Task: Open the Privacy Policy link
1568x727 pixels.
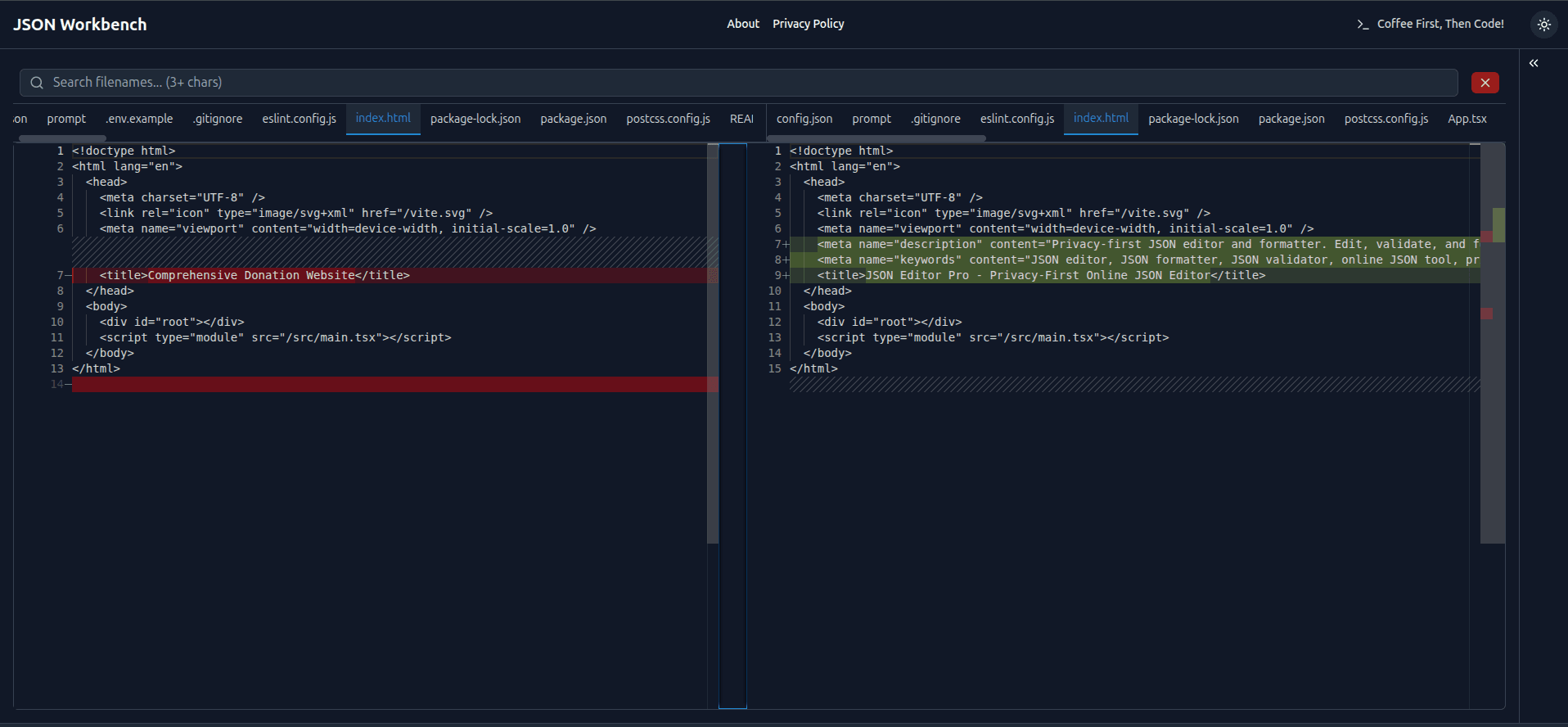Action: [808, 24]
